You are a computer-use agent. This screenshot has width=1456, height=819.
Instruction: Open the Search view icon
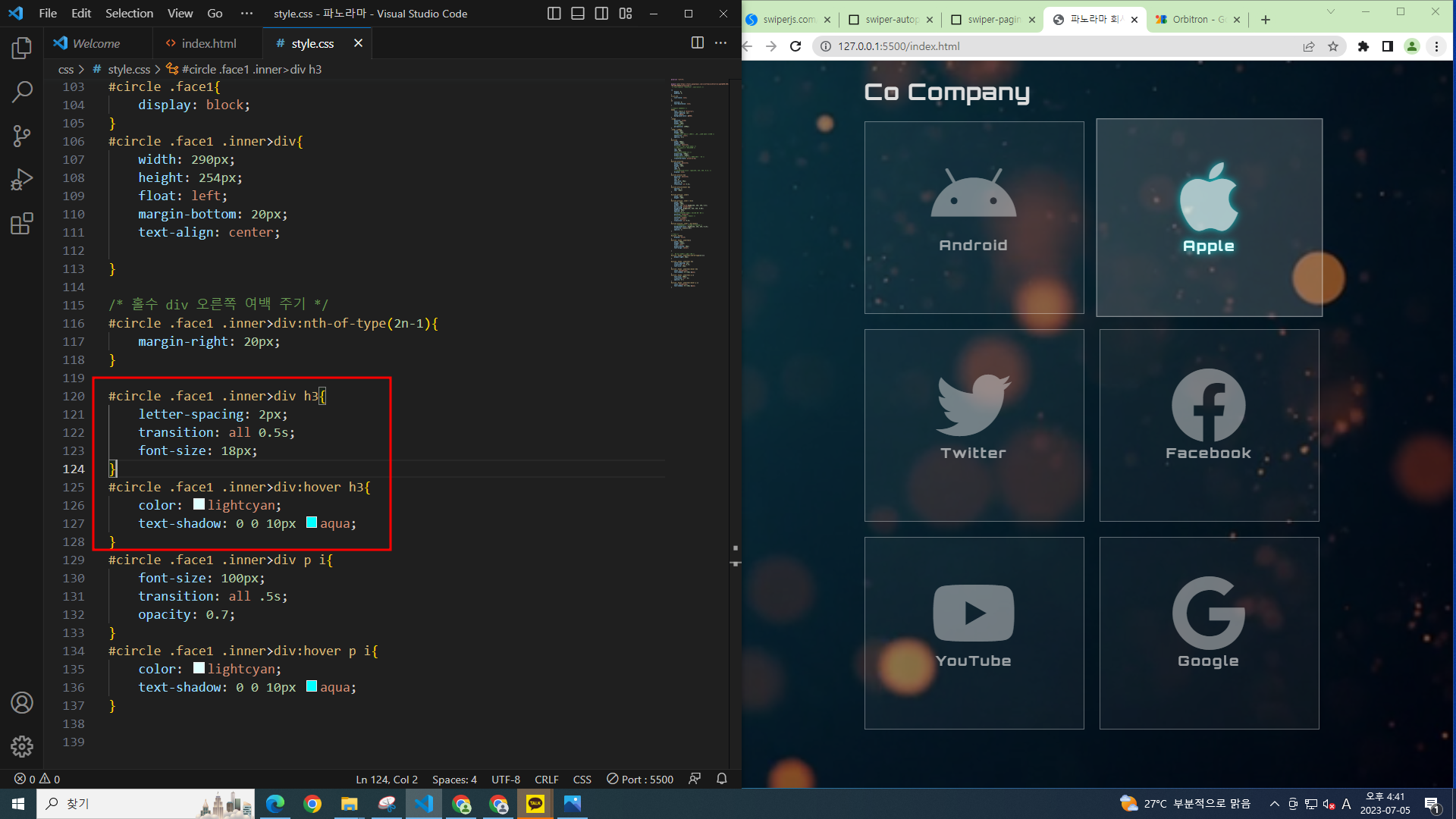click(22, 93)
